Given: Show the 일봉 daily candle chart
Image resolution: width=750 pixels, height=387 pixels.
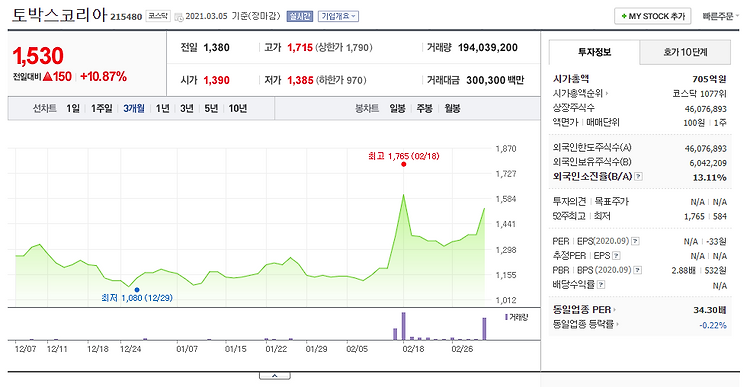Looking at the screenshot, I should [397, 109].
